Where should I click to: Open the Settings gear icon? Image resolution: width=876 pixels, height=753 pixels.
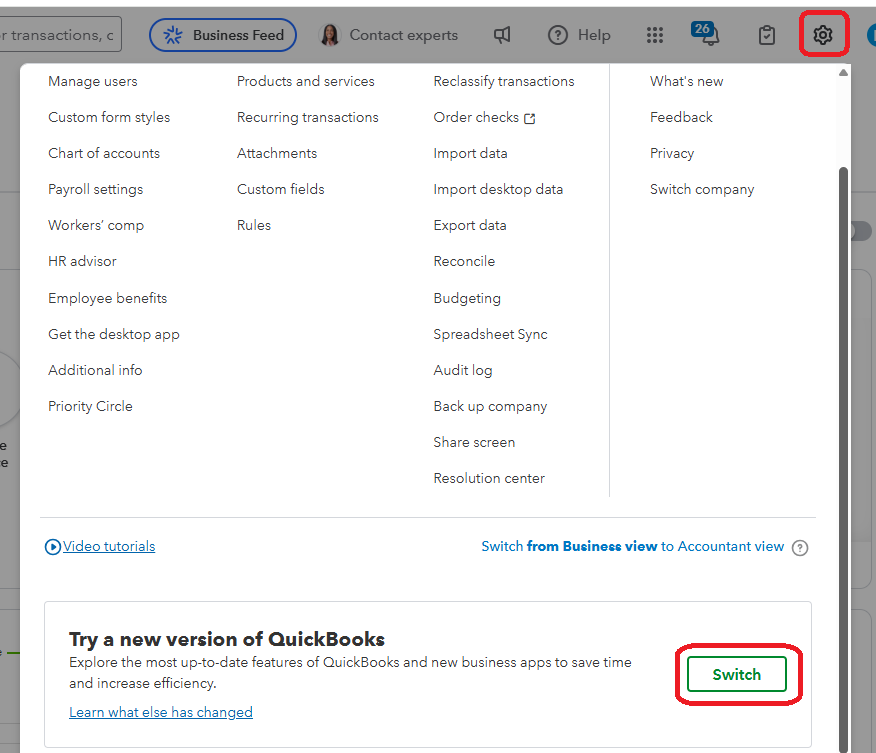point(823,35)
